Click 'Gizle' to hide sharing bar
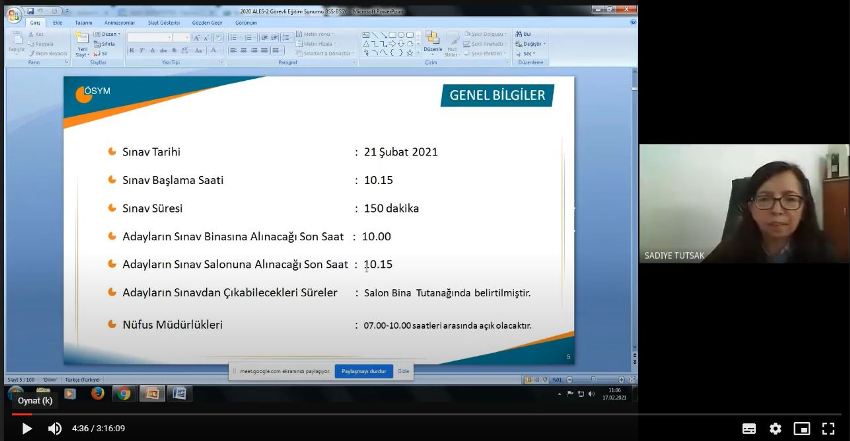Viewport: 850px width, 441px height. tap(404, 371)
